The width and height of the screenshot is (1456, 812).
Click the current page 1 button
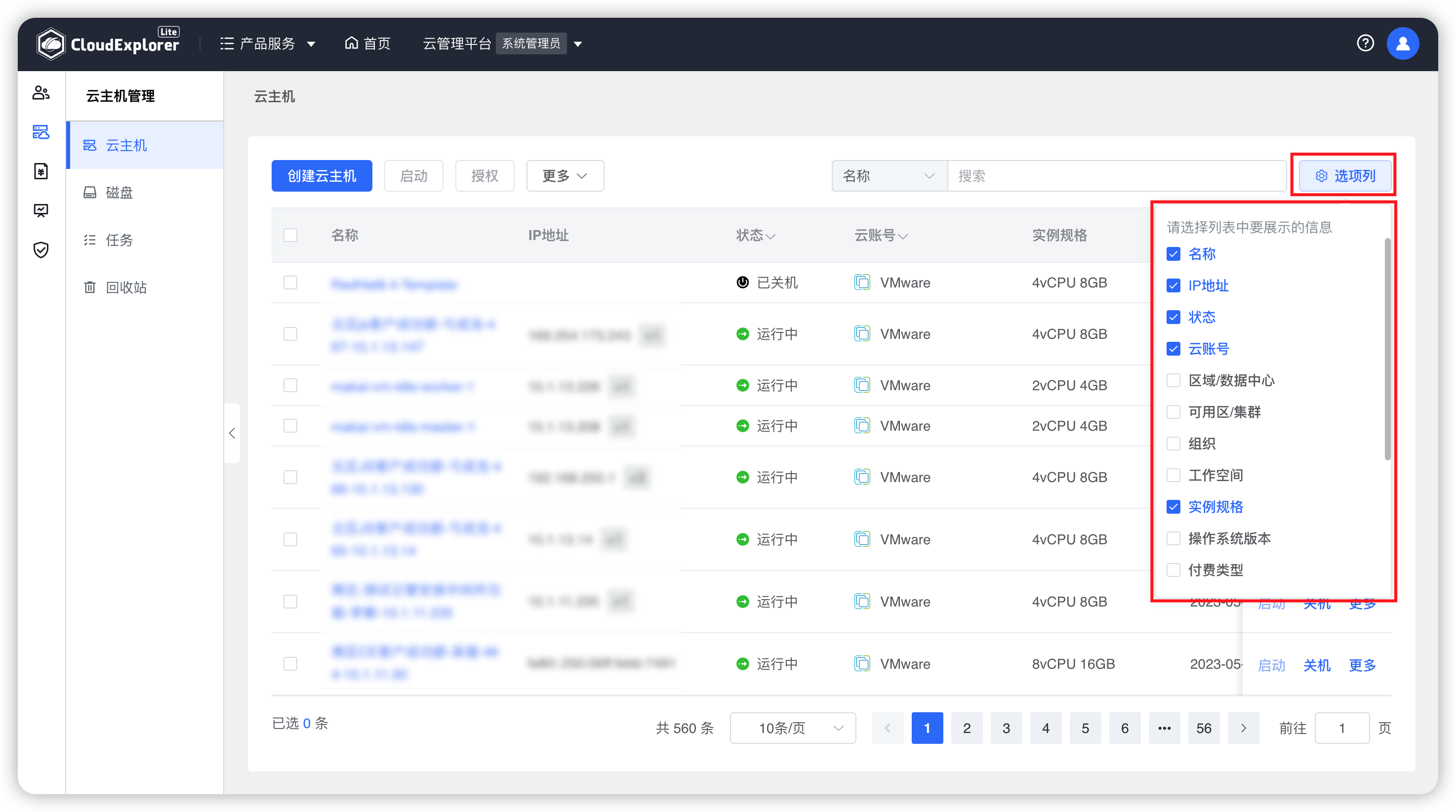click(x=927, y=728)
